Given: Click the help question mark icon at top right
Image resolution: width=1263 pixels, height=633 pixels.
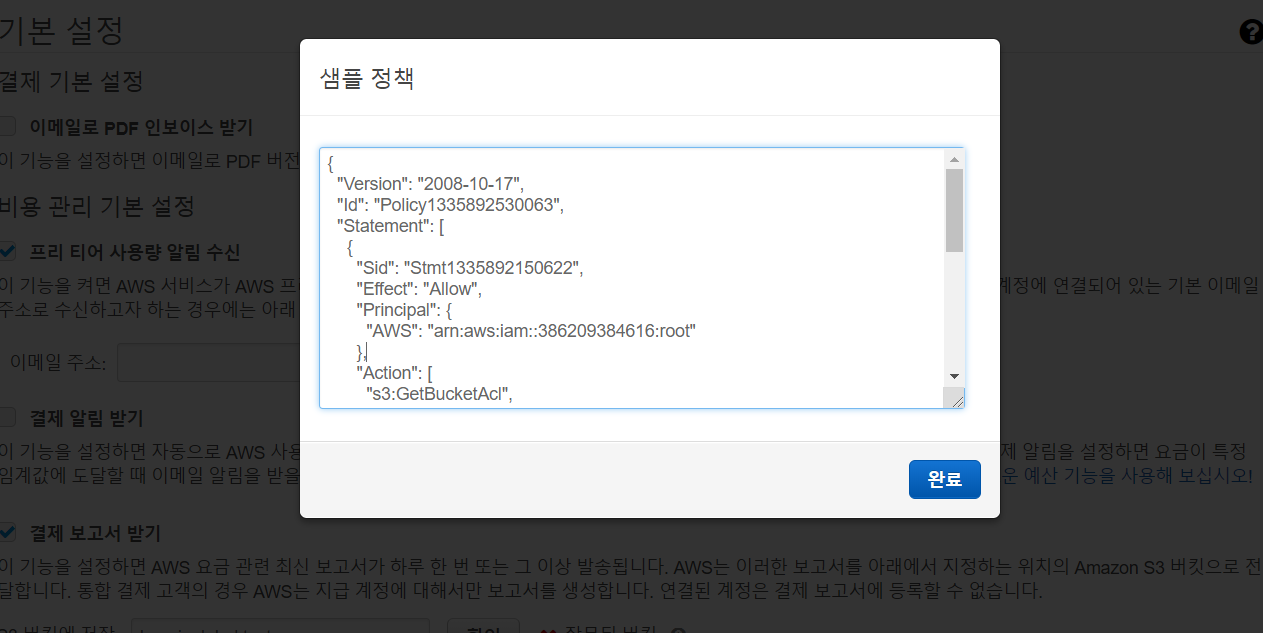Looking at the screenshot, I should [1250, 32].
